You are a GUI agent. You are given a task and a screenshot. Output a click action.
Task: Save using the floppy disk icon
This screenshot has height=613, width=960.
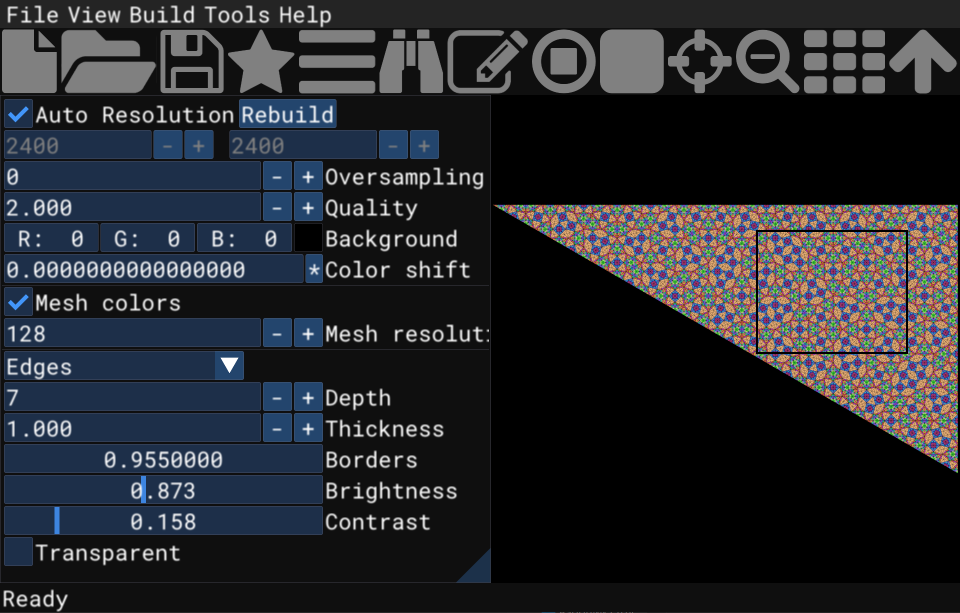[191, 62]
